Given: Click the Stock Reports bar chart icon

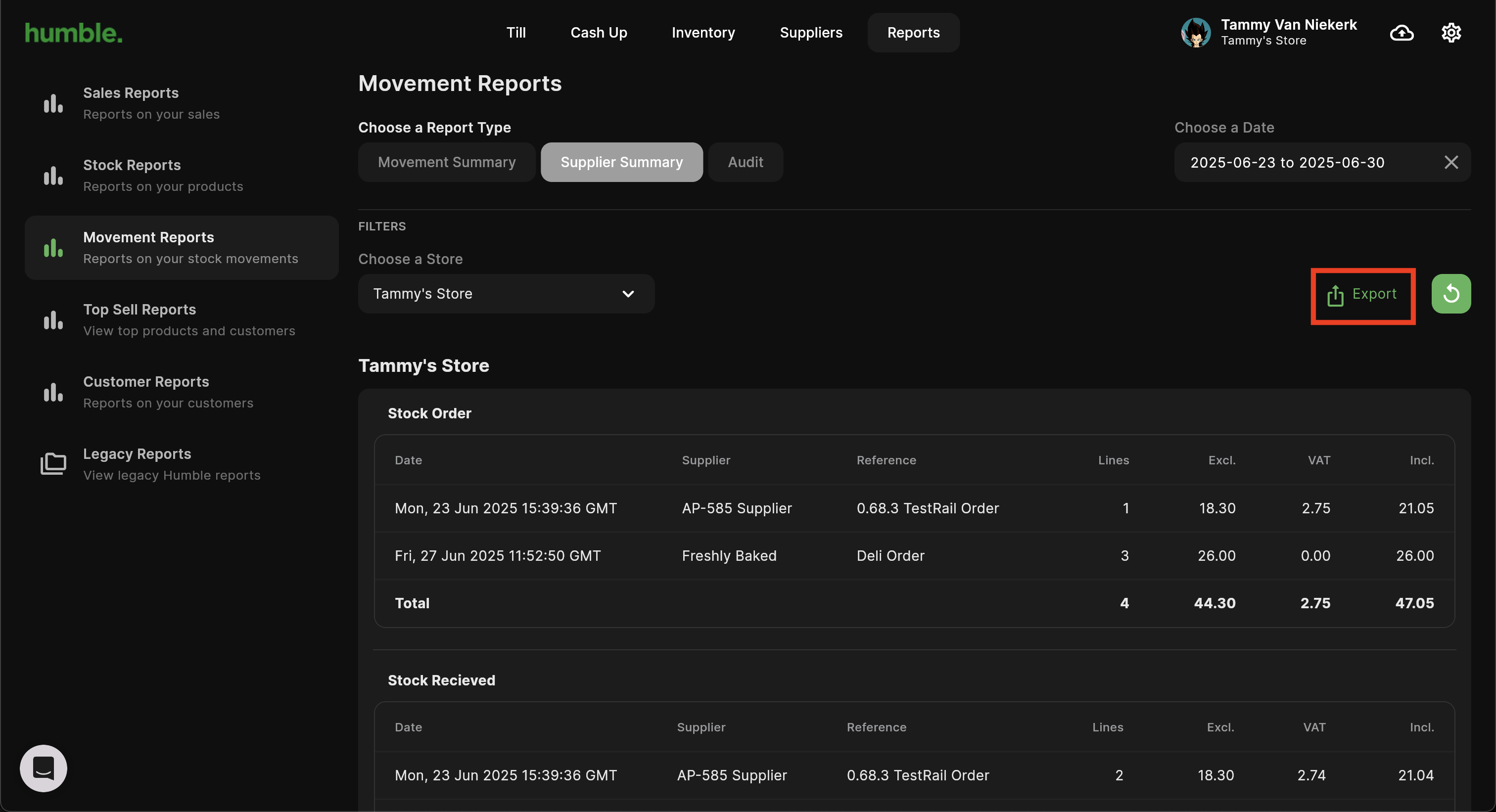Looking at the screenshot, I should click(x=53, y=175).
